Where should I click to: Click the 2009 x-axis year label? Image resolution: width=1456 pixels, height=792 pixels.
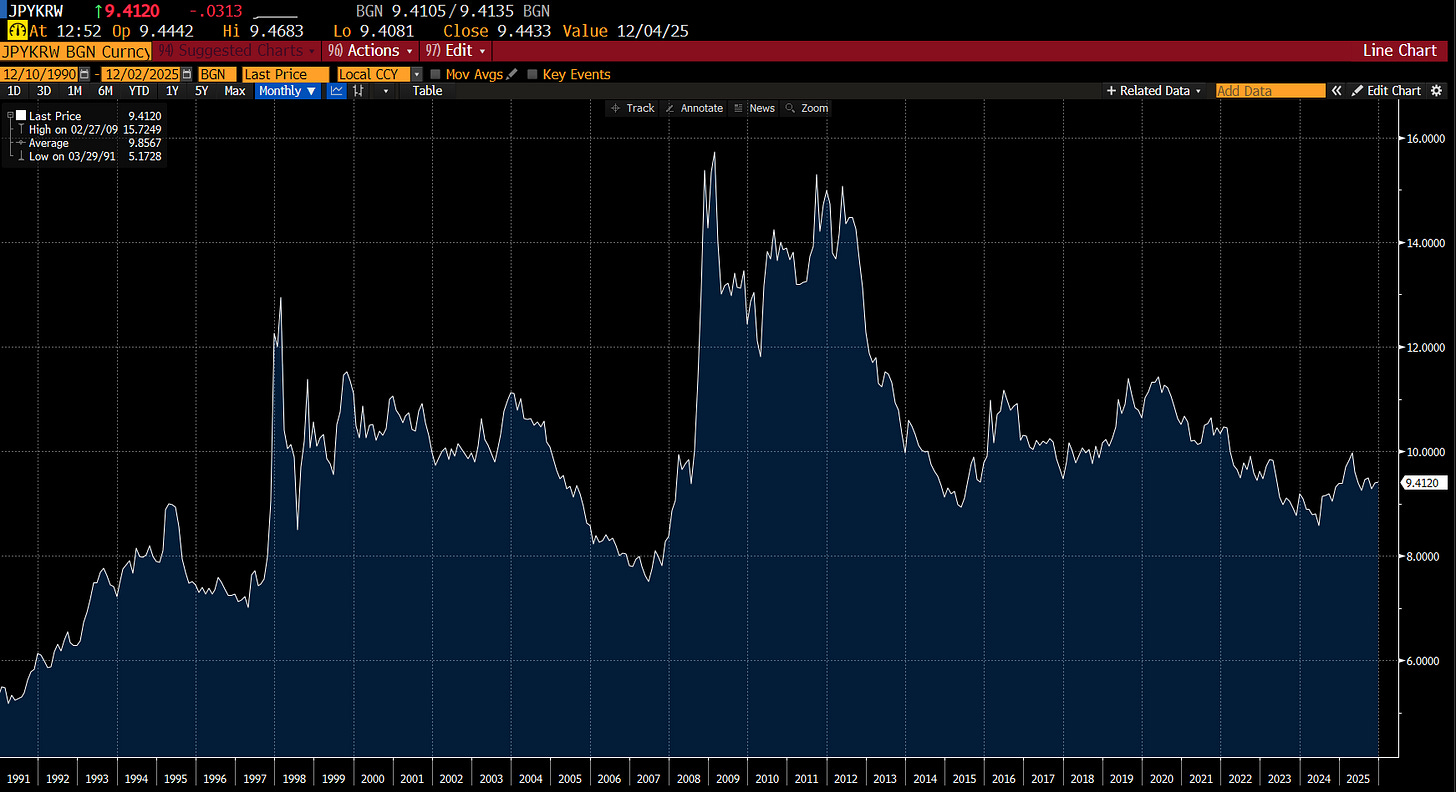(729, 777)
